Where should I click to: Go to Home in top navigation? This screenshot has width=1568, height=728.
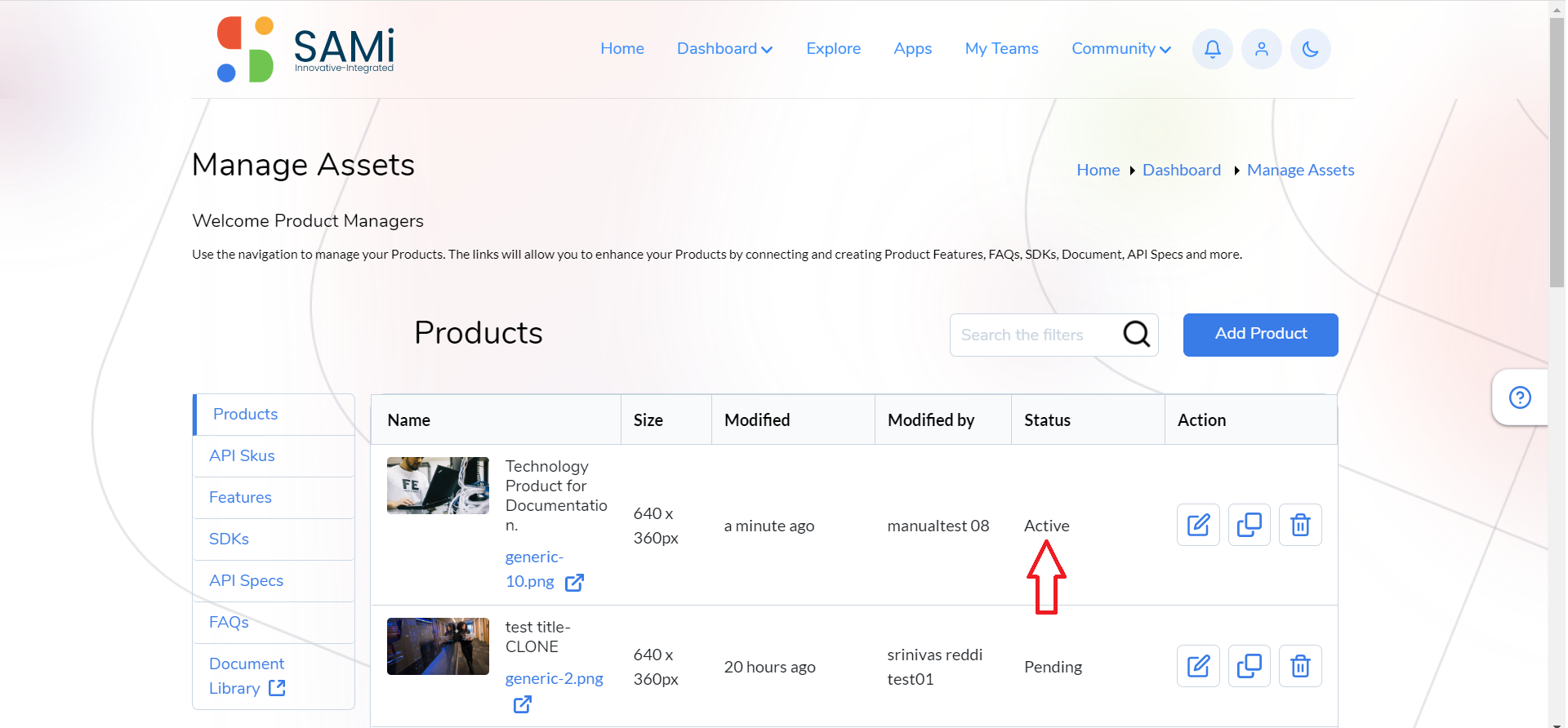(x=622, y=49)
